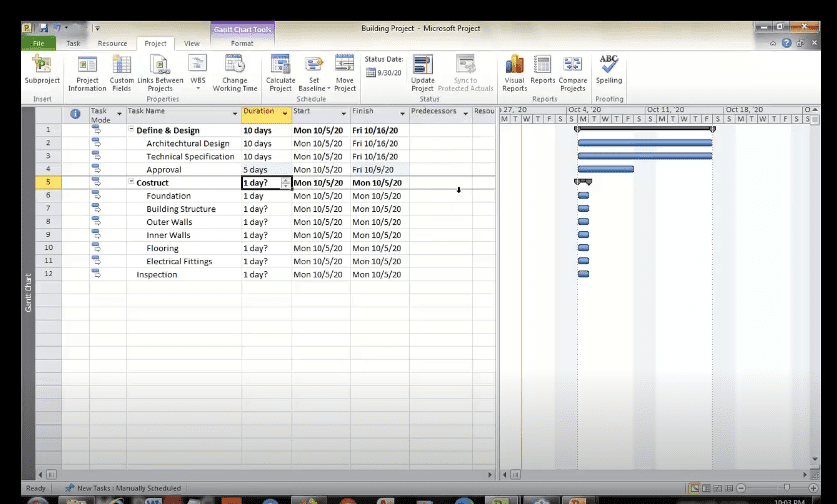Click the Technical Specification Gantt bar

pos(645,156)
